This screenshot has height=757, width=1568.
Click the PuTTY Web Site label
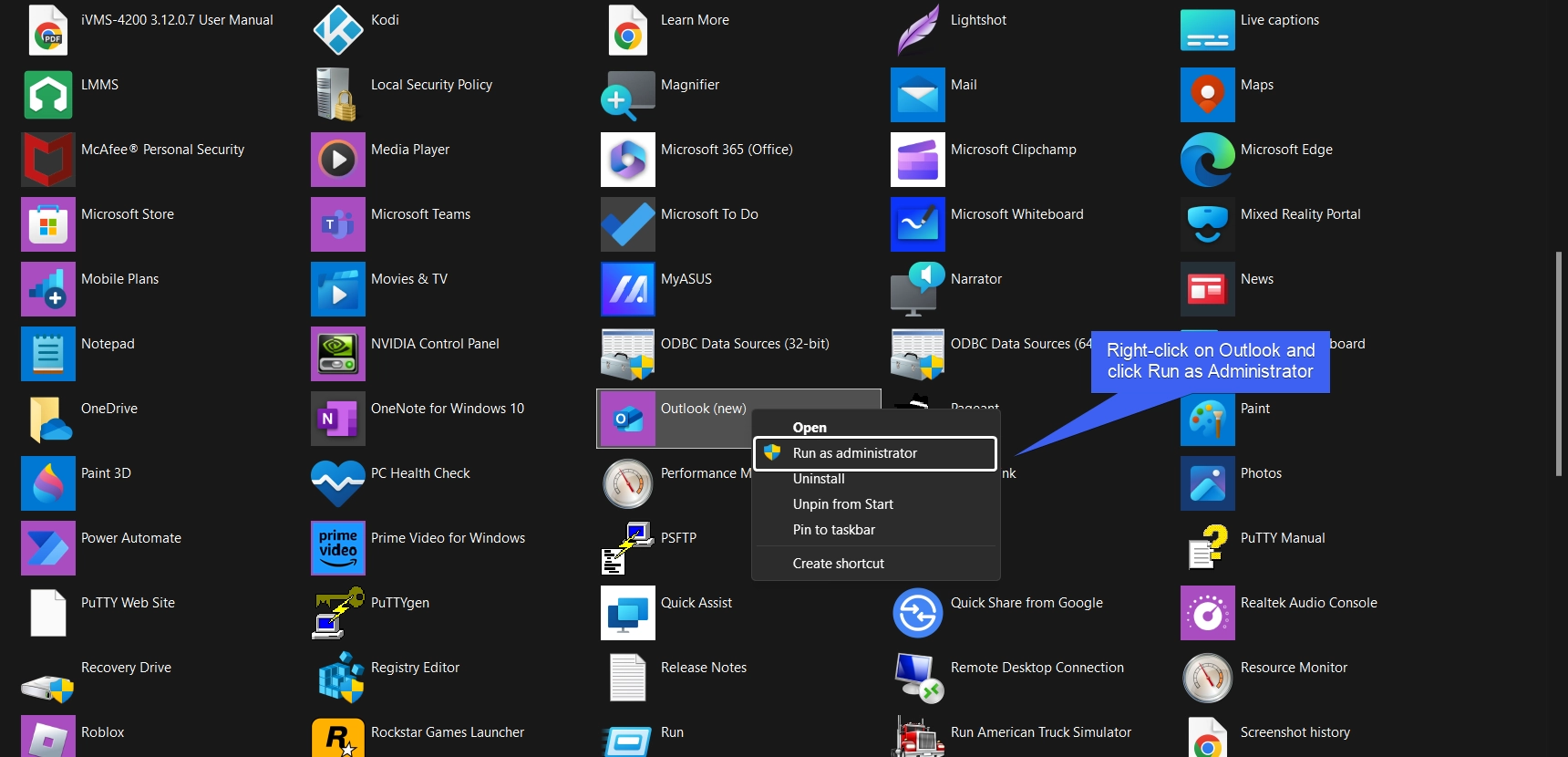pyautogui.click(x=128, y=603)
